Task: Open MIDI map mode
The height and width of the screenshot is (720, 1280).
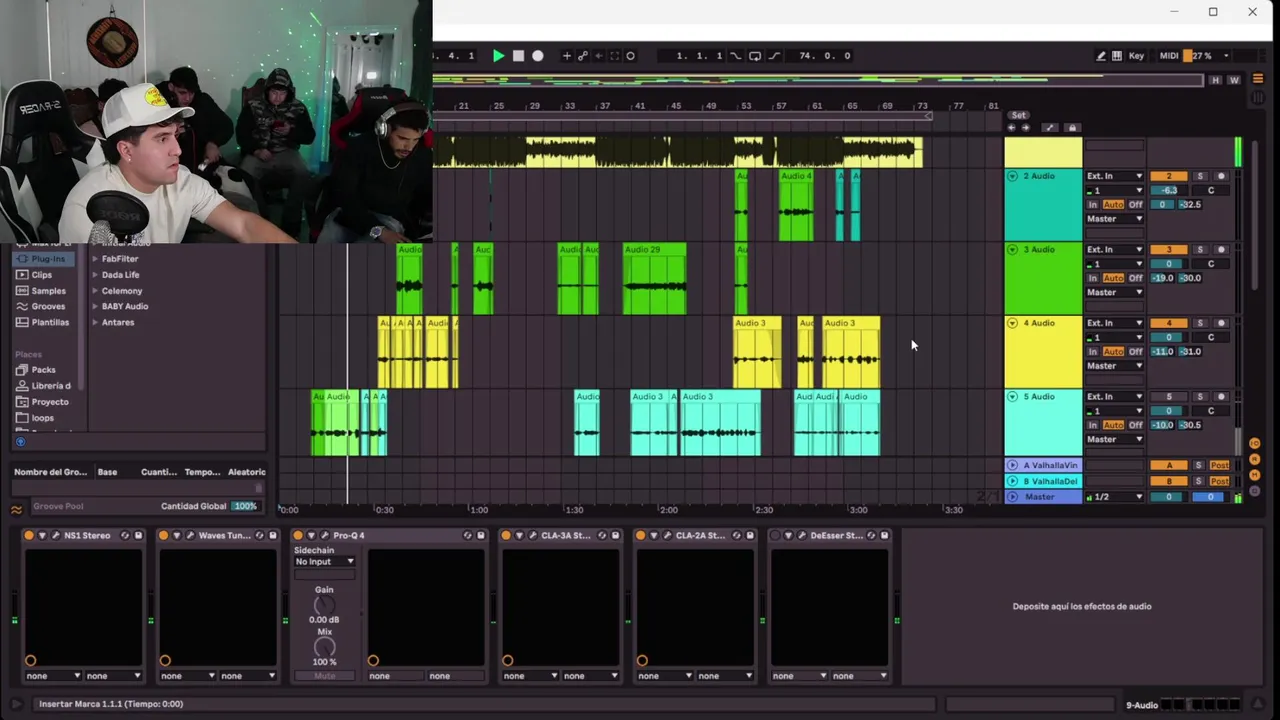Action: click(x=1169, y=56)
